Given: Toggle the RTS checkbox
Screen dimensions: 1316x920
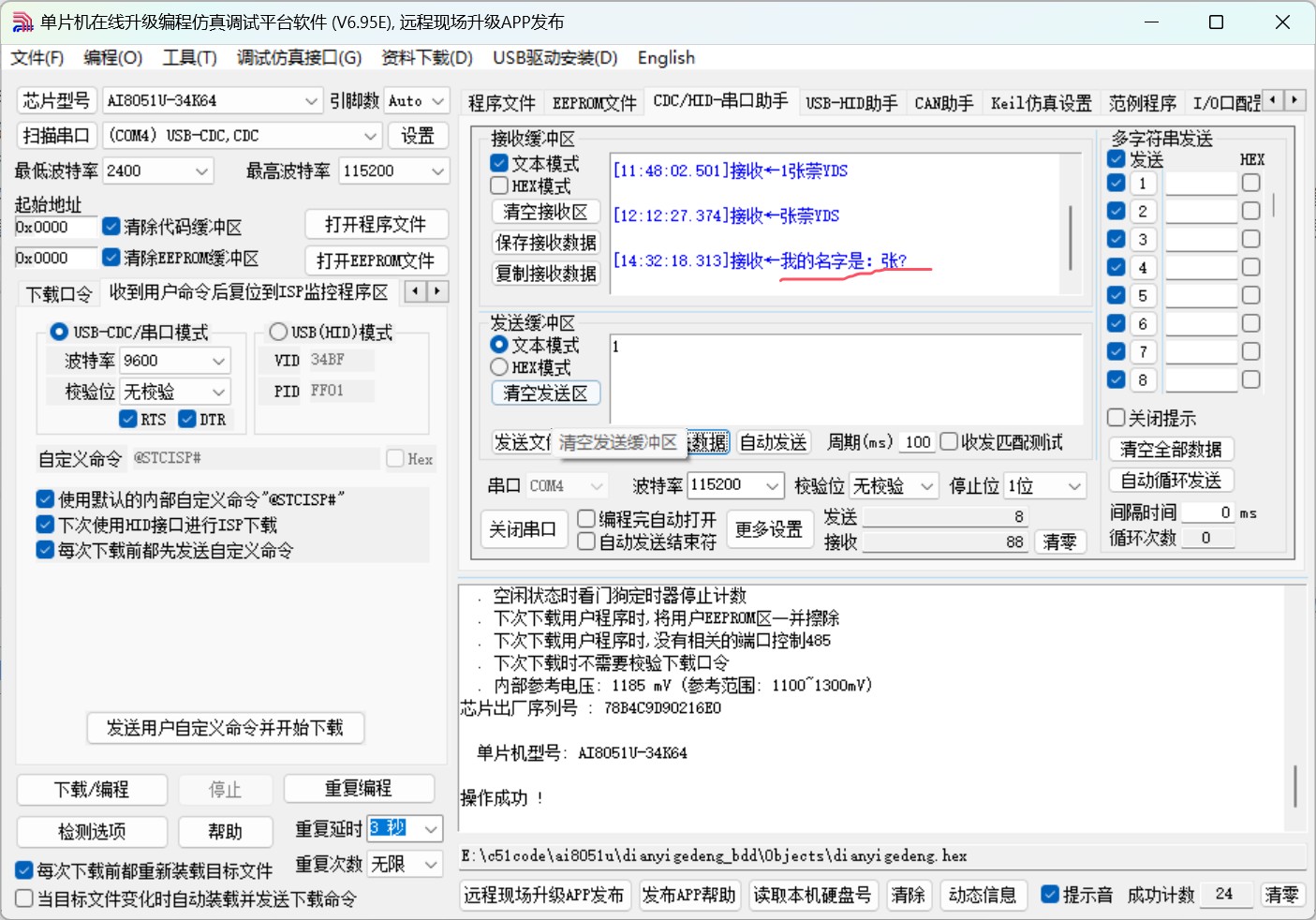Looking at the screenshot, I should (x=129, y=419).
